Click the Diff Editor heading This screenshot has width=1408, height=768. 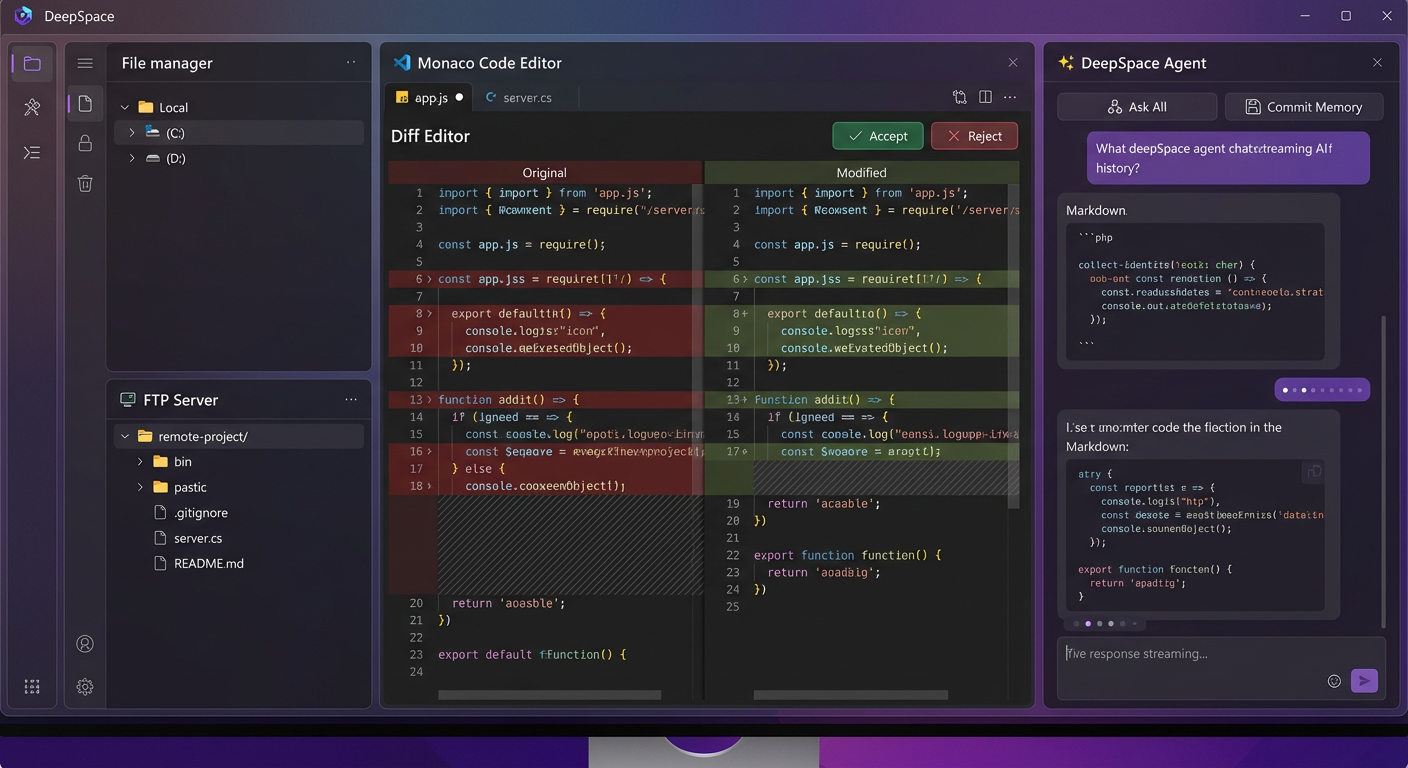click(430, 136)
